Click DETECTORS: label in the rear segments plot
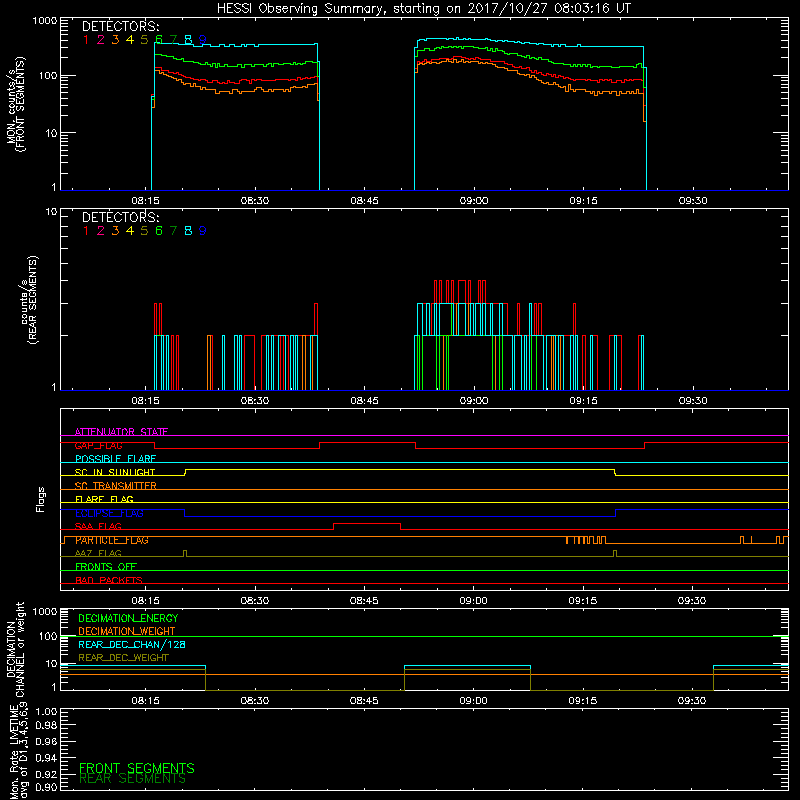The image size is (800, 800). 121,217
